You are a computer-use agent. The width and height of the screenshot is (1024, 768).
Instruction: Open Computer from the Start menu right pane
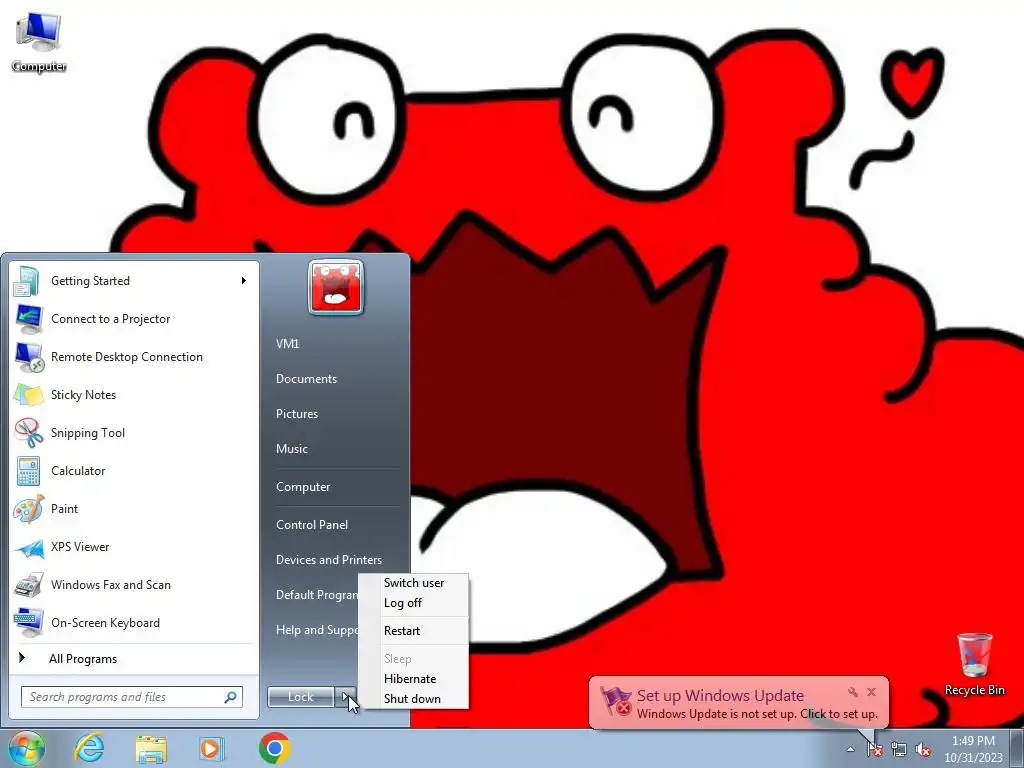coord(303,487)
